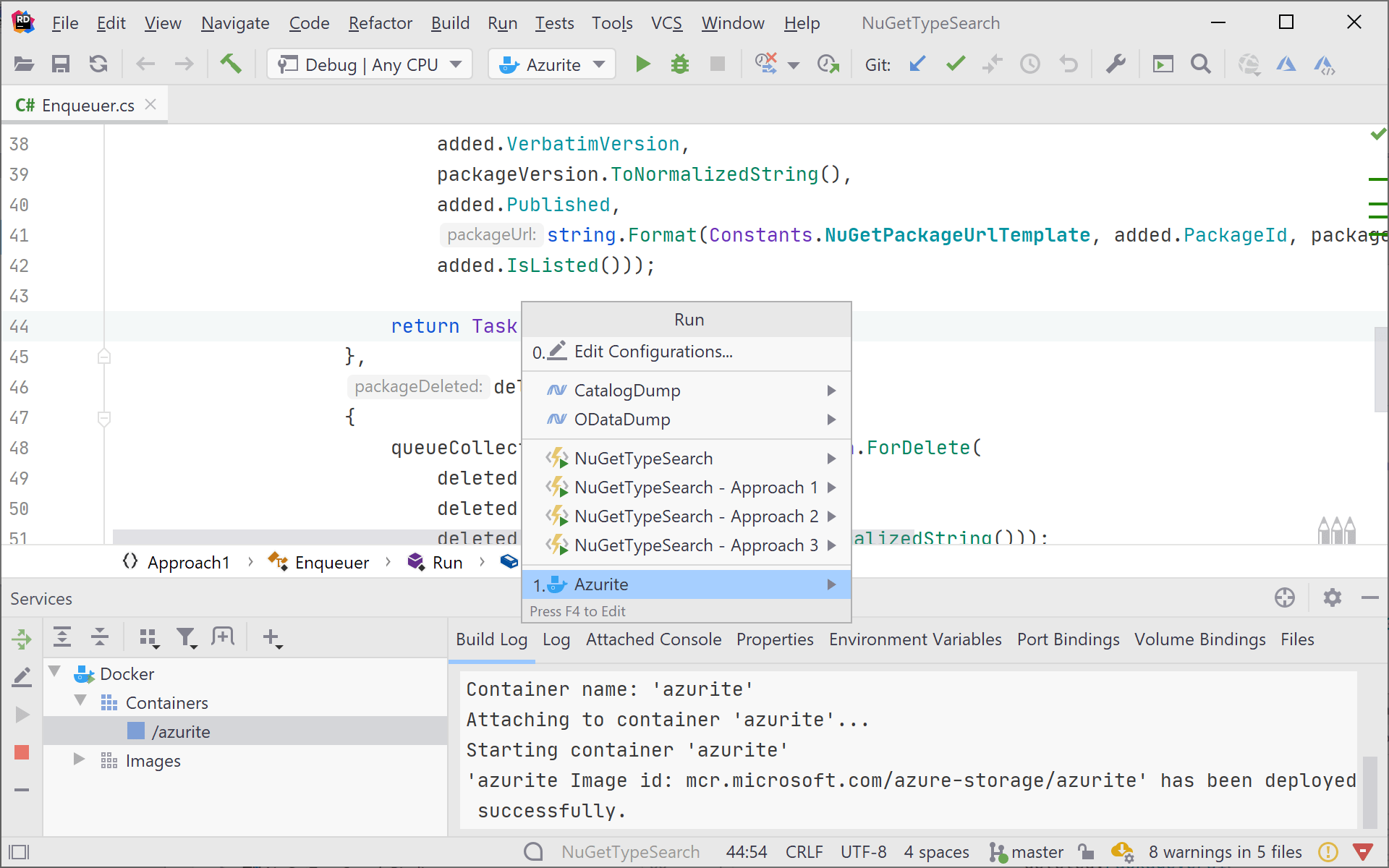Click the CRLF line separator status
Viewport: 1389px width, 868px height.
click(804, 852)
